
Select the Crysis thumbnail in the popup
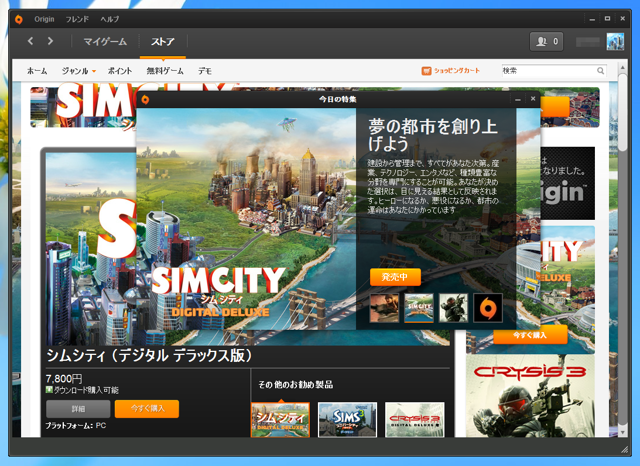pos(453,308)
